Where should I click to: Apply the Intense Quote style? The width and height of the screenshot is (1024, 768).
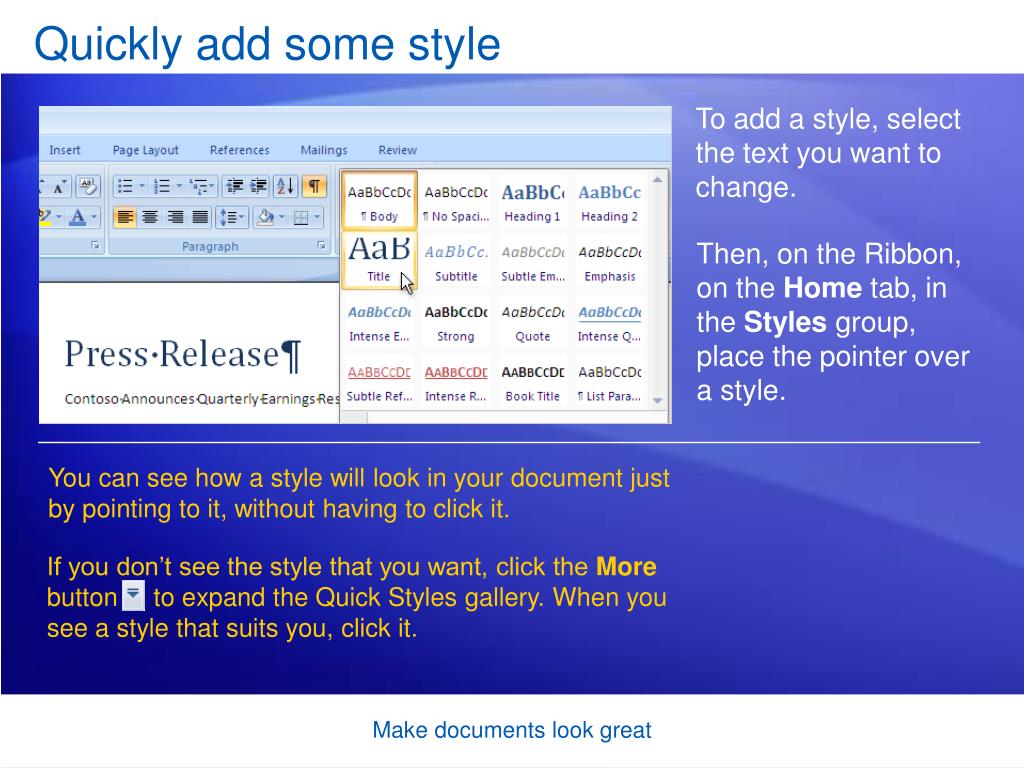click(609, 323)
